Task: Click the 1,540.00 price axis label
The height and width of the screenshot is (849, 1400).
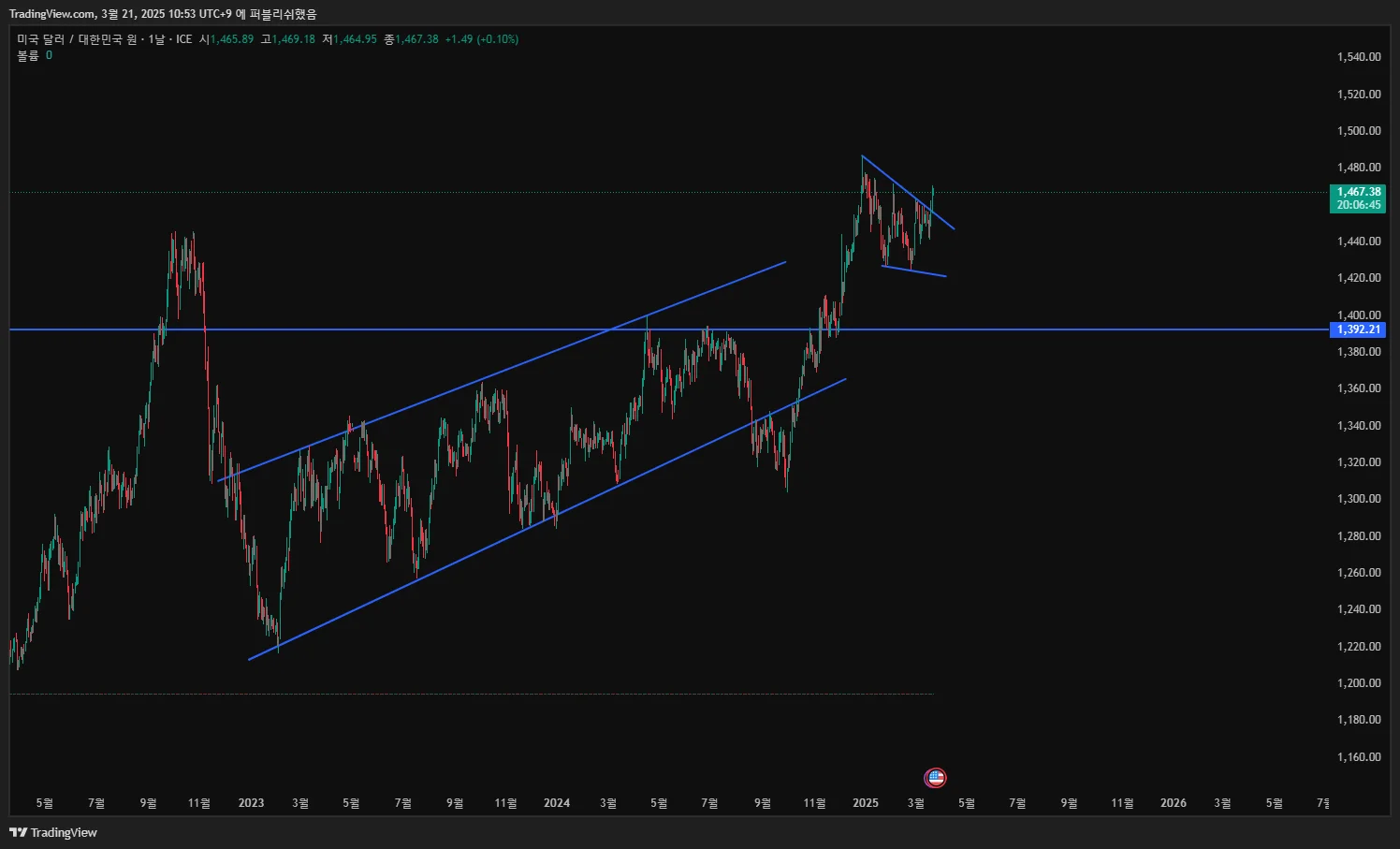Action: point(1359,57)
